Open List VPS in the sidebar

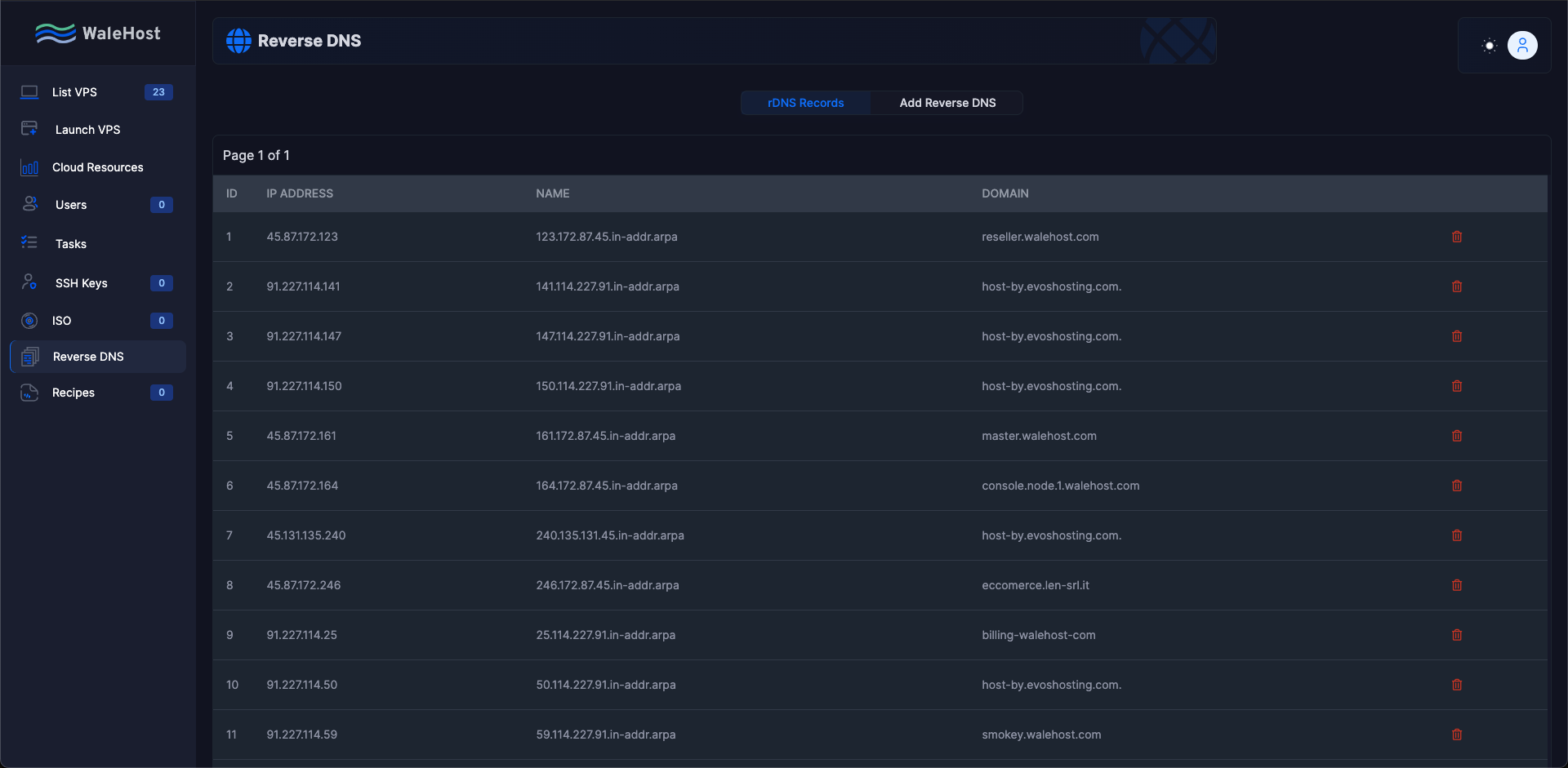click(x=98, y=92)
